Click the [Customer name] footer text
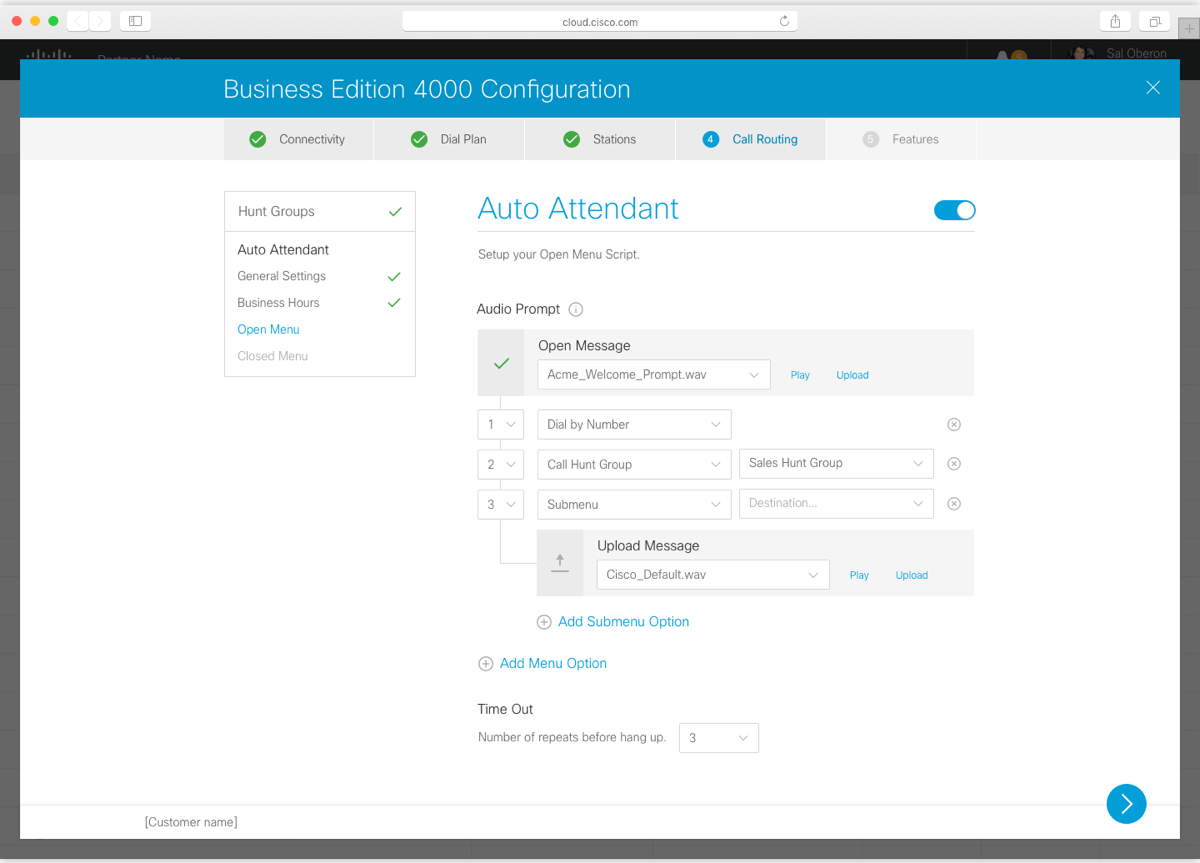Image resolution: width=1200 pixels, height=863 pixels. coord(191,822)
